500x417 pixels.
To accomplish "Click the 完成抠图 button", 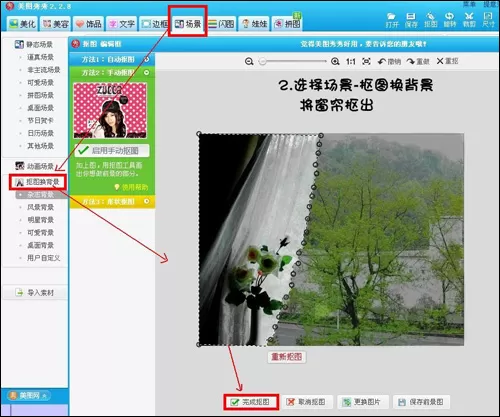I will [x=251, y=402].
